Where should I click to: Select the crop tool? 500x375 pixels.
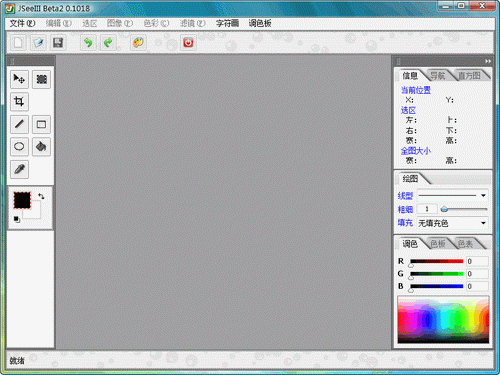(x=19, y=102)
